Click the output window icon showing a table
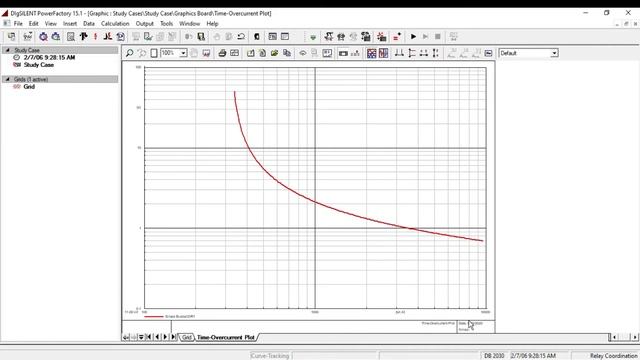The width and height of the screenshot is (640, 360). click(273, 37)
